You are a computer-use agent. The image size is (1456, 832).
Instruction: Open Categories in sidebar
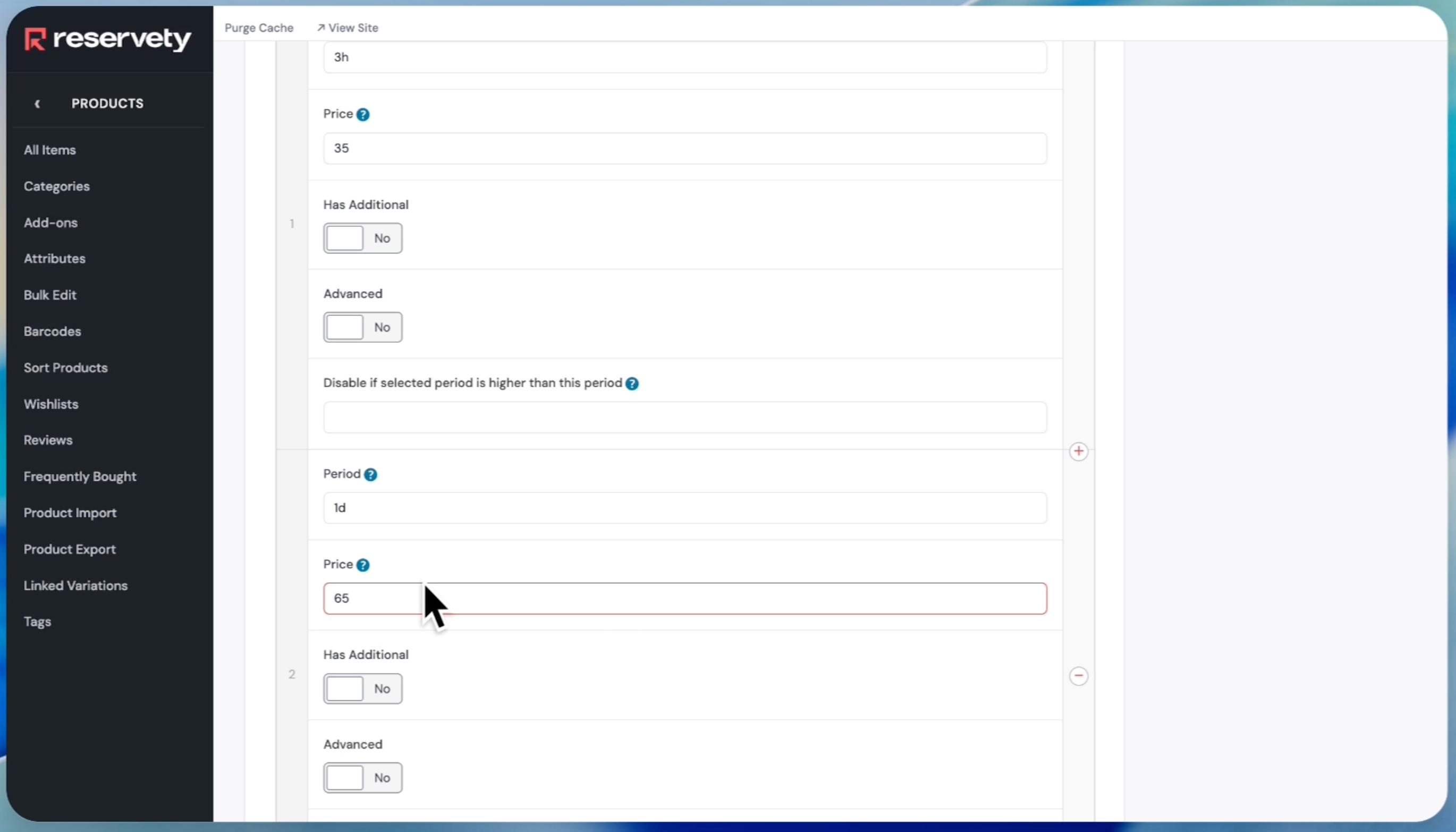(x=56, y=186)
